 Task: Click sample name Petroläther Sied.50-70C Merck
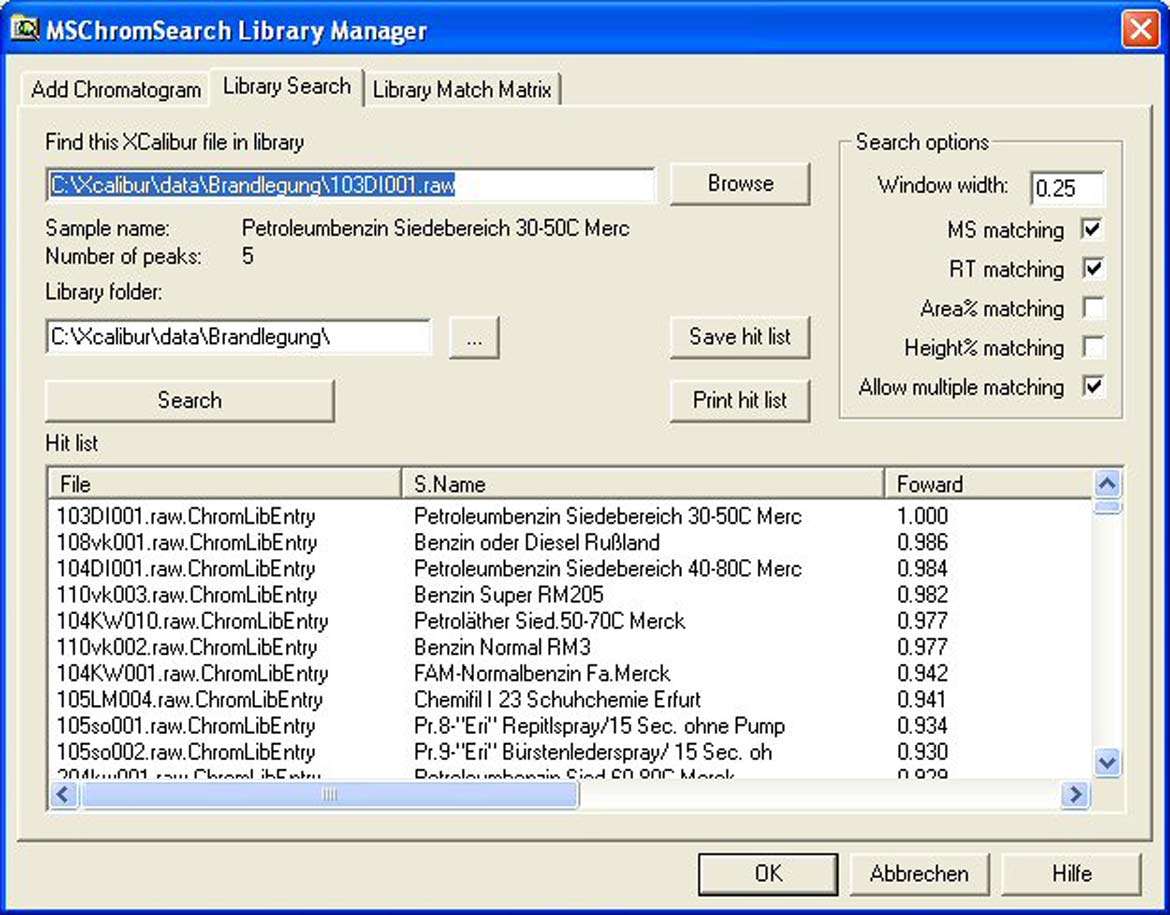coord(549,621)
